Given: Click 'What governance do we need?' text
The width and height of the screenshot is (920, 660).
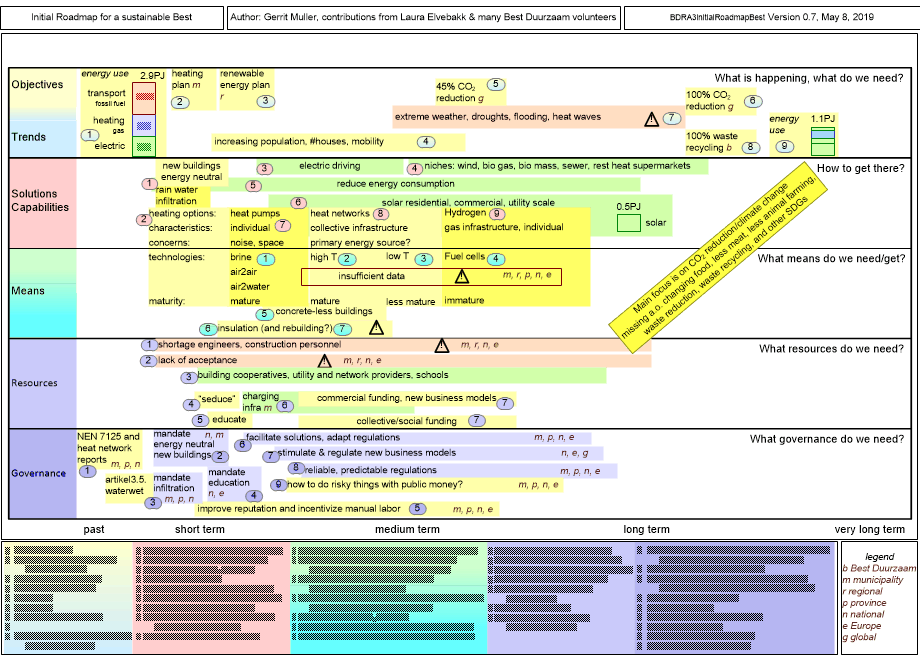Looking at the screenshot, I should [827, 439].
